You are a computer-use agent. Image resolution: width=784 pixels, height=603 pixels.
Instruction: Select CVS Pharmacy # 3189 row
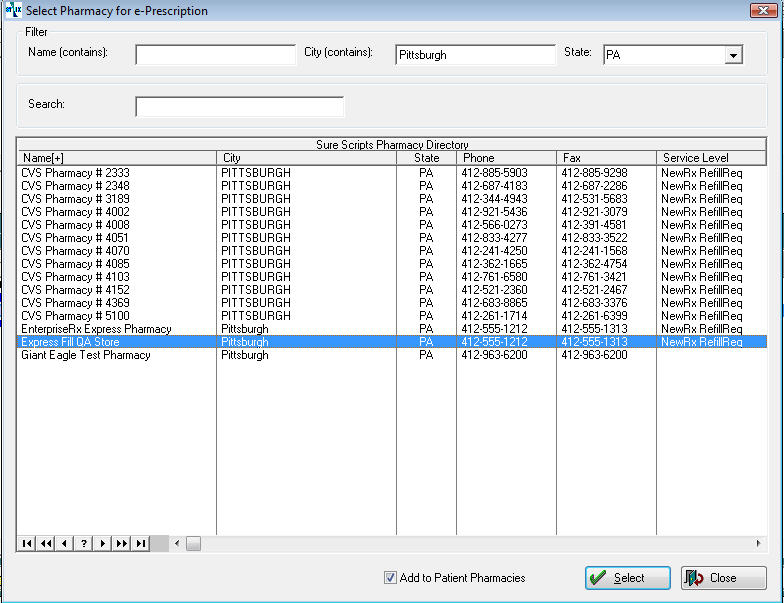click(x=392, y=199)
